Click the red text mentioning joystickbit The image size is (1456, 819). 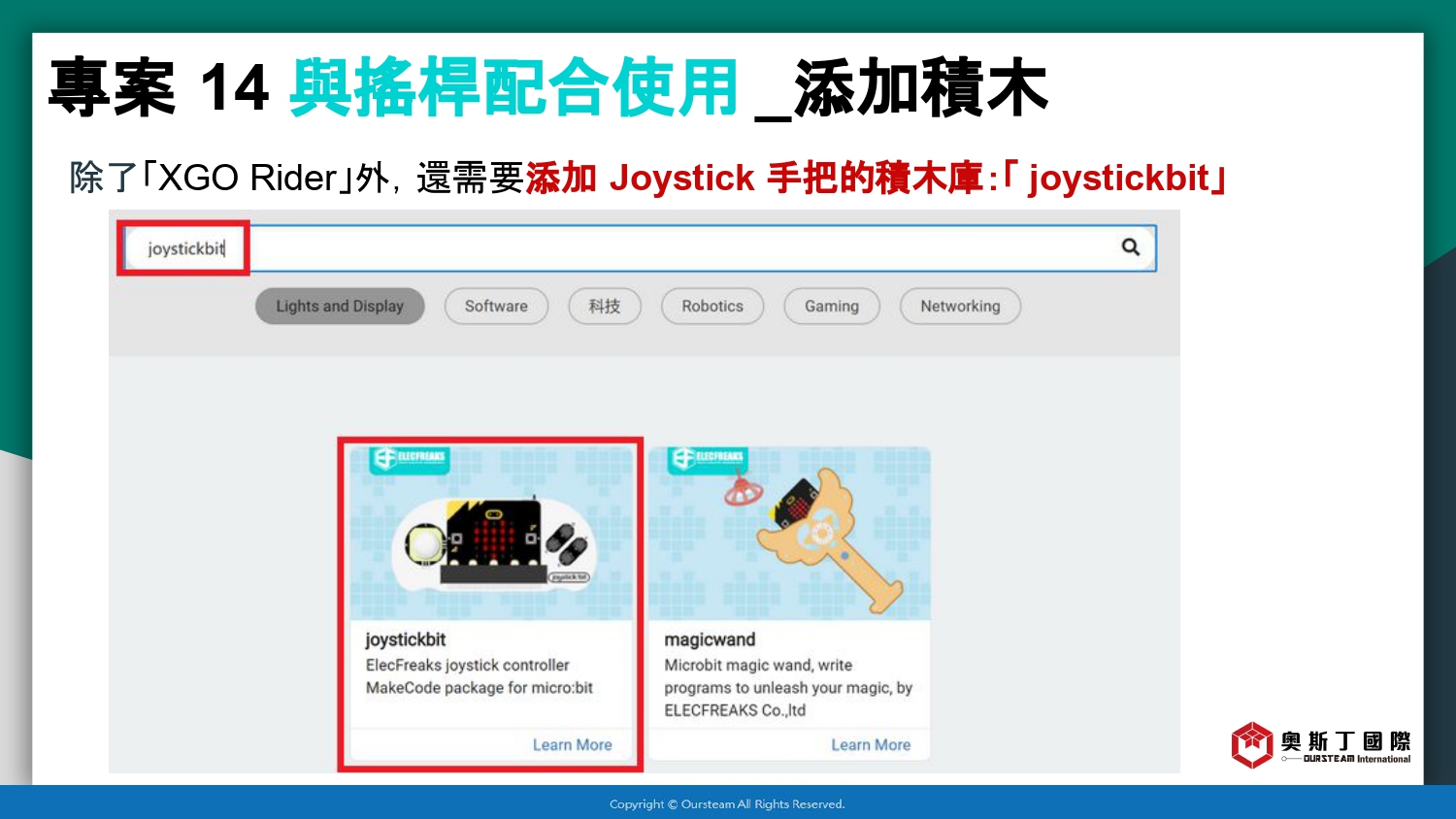[x=877, y=178]
